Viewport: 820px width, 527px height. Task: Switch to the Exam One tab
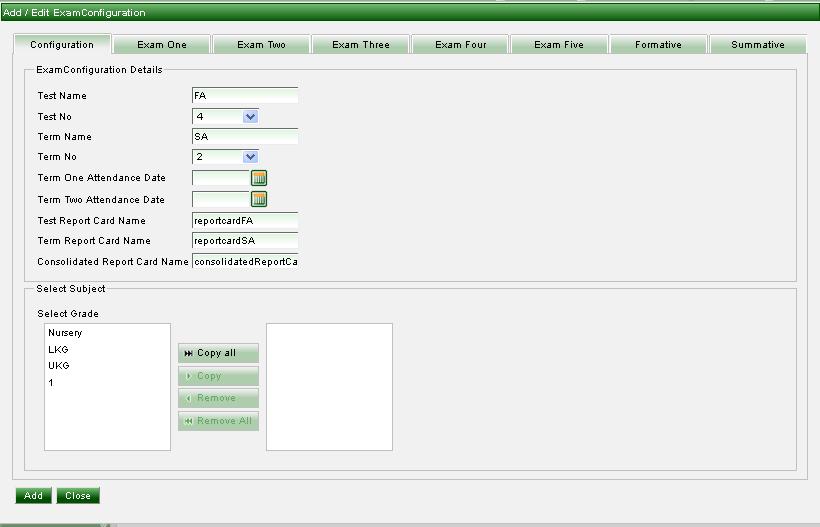[x=162, y=45]
